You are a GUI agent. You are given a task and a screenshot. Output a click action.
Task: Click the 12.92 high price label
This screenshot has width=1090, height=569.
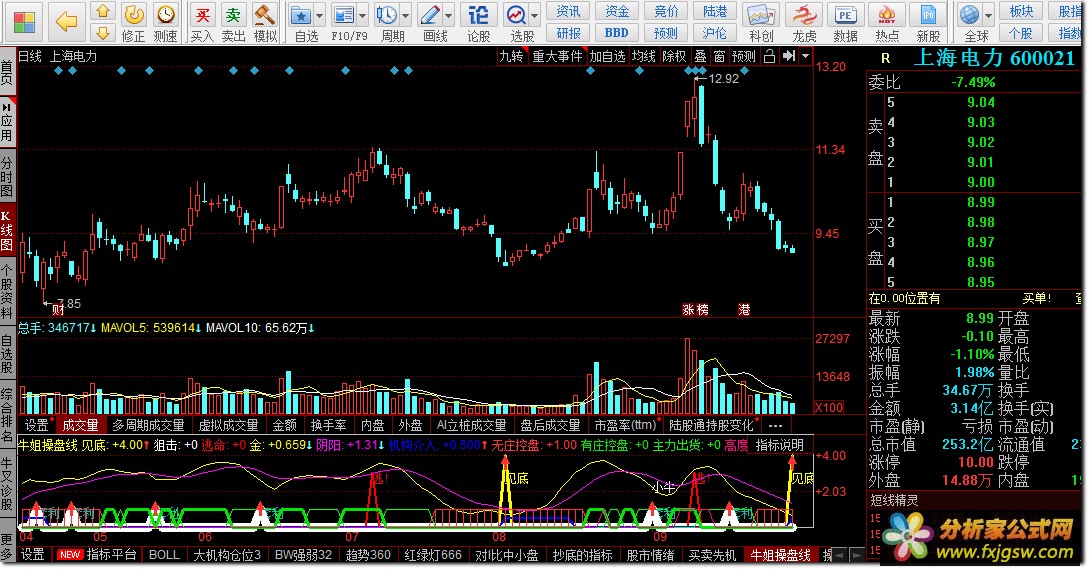[724, 79]
